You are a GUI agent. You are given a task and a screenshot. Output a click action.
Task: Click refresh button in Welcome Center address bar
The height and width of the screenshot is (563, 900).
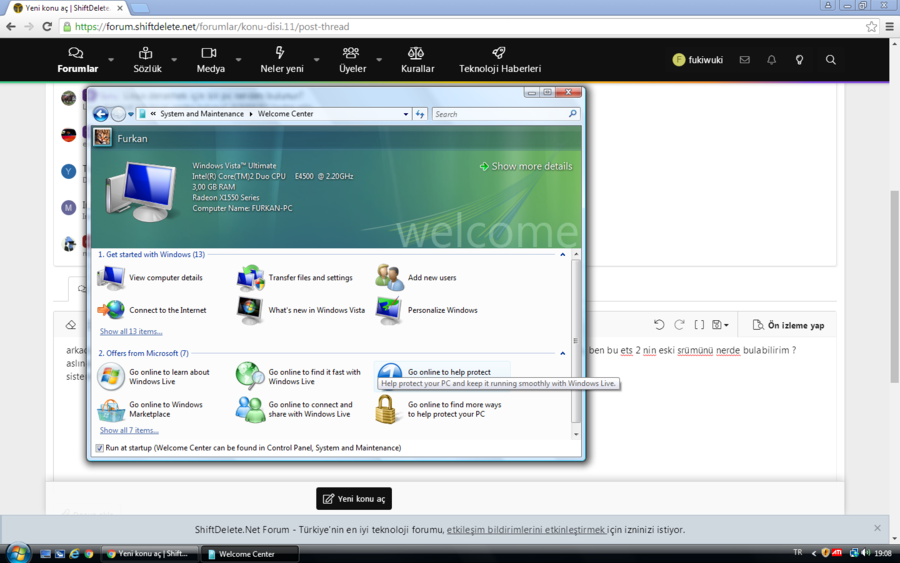coord(420,114)
